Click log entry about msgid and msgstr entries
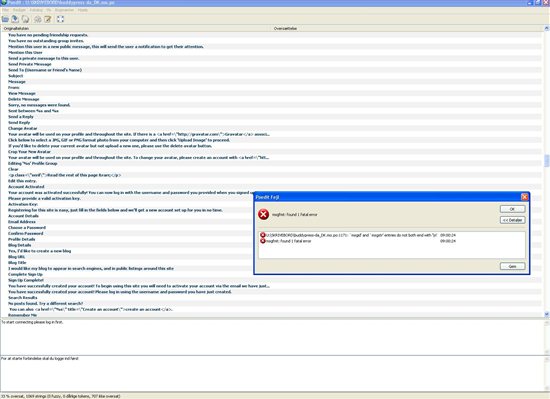The image size is (550, 399). tap(392, 235)
